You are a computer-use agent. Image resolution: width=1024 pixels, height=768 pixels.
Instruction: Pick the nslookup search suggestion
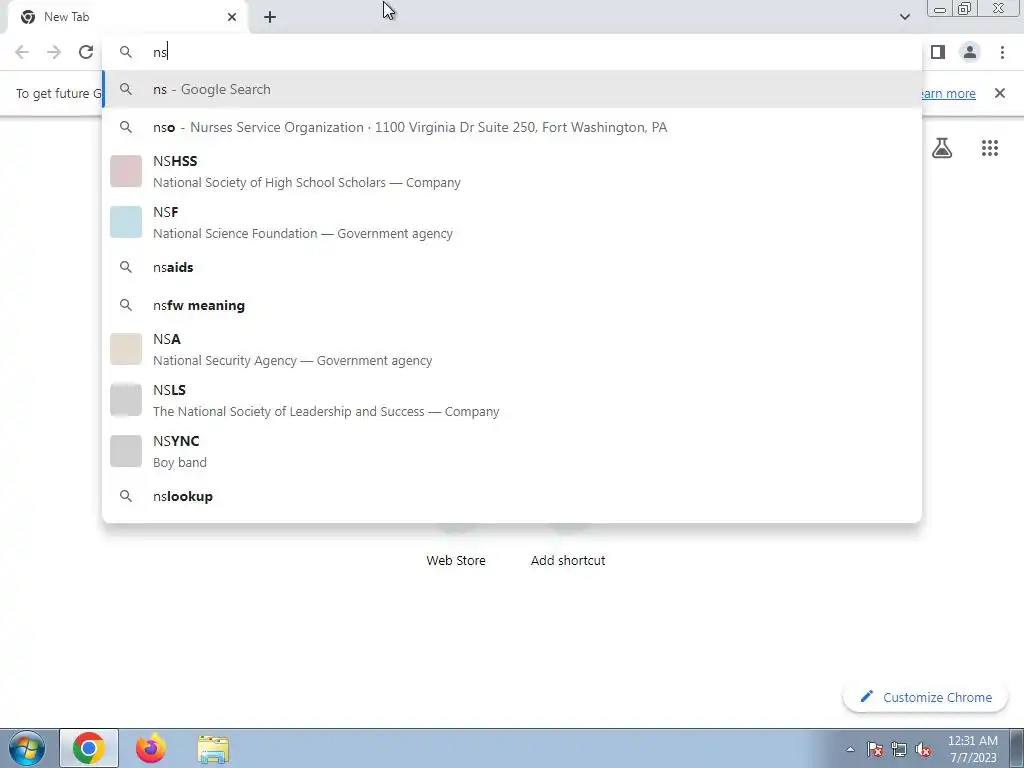click(512, 496)
